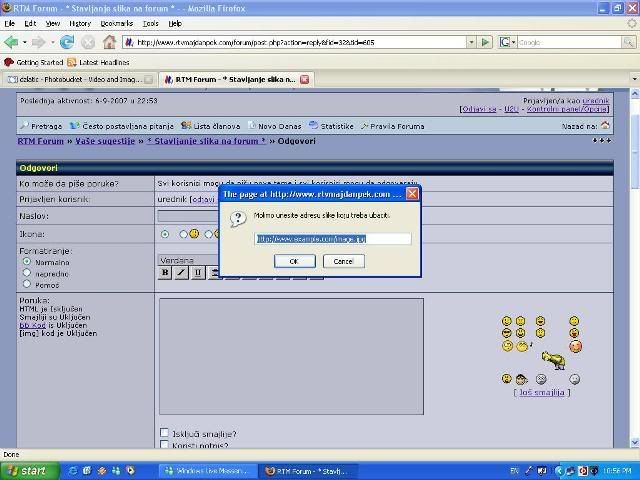Open the Help menu
This screenshot has height=480, width=640.
click(x=175, y=24)
